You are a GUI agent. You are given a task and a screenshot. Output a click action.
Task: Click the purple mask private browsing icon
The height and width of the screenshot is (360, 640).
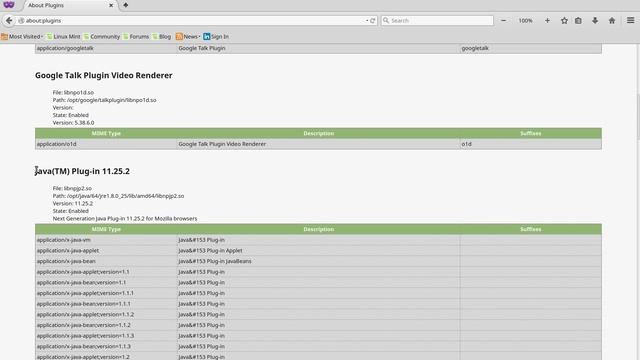pyautogui.click(x=9, y=4)
